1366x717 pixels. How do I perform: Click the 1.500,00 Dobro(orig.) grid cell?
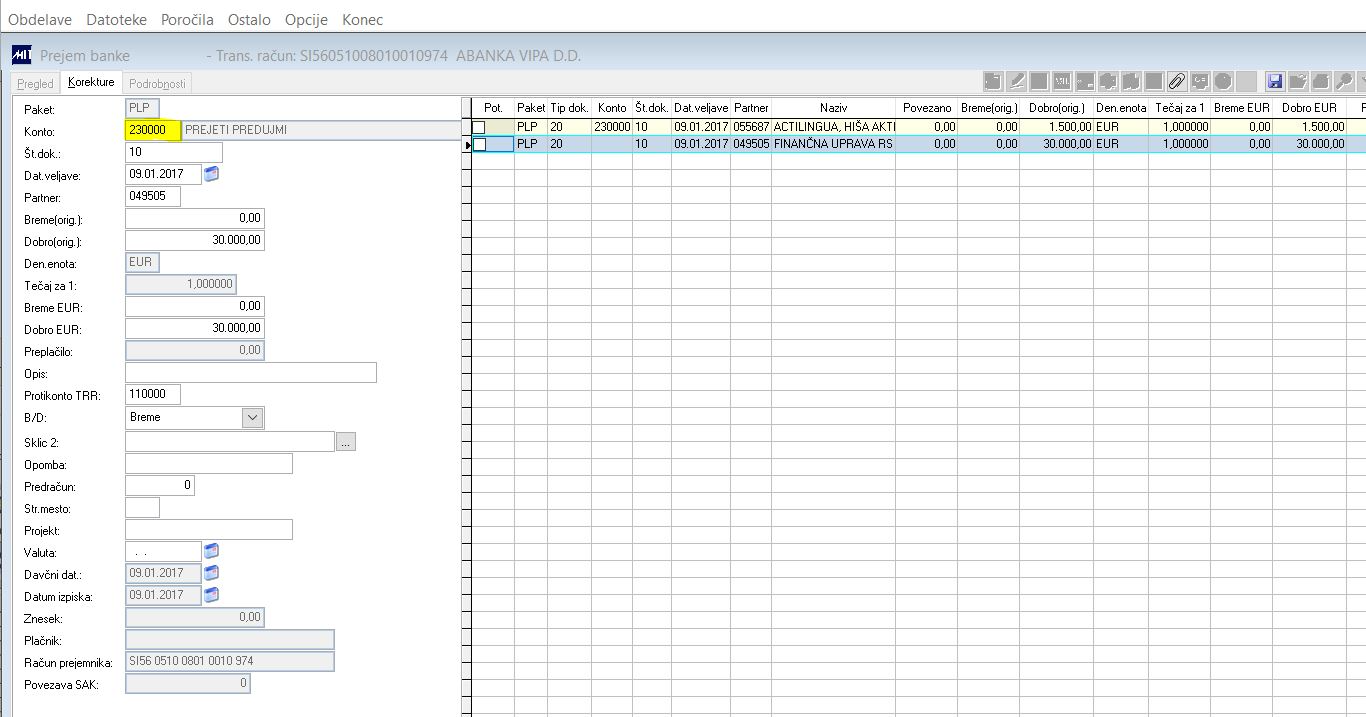1057,127
